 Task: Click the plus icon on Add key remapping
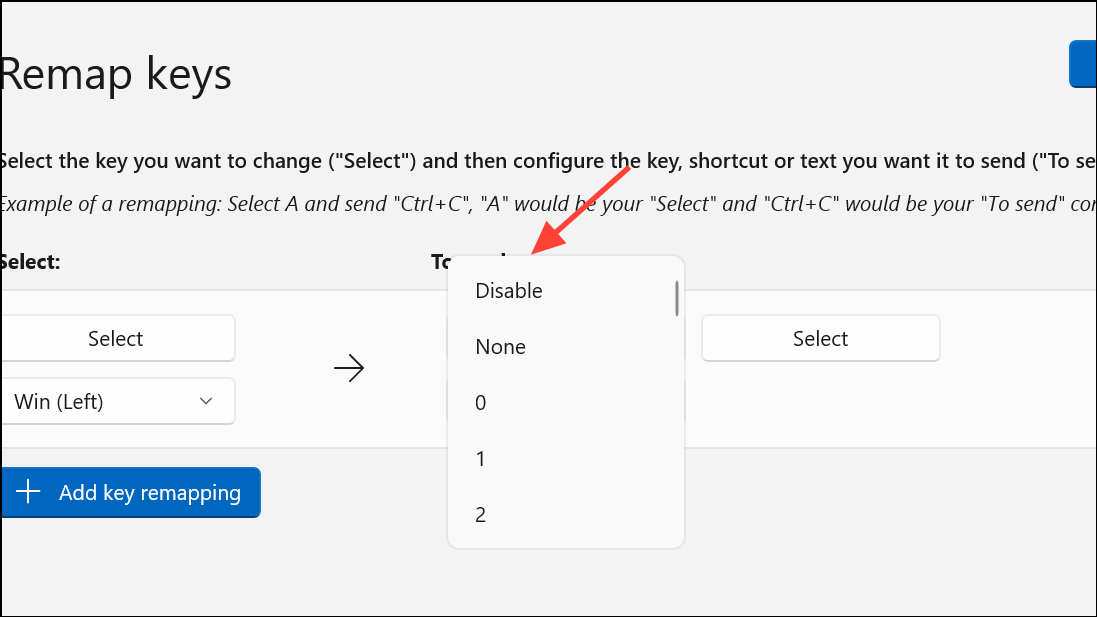click(27, 492)
